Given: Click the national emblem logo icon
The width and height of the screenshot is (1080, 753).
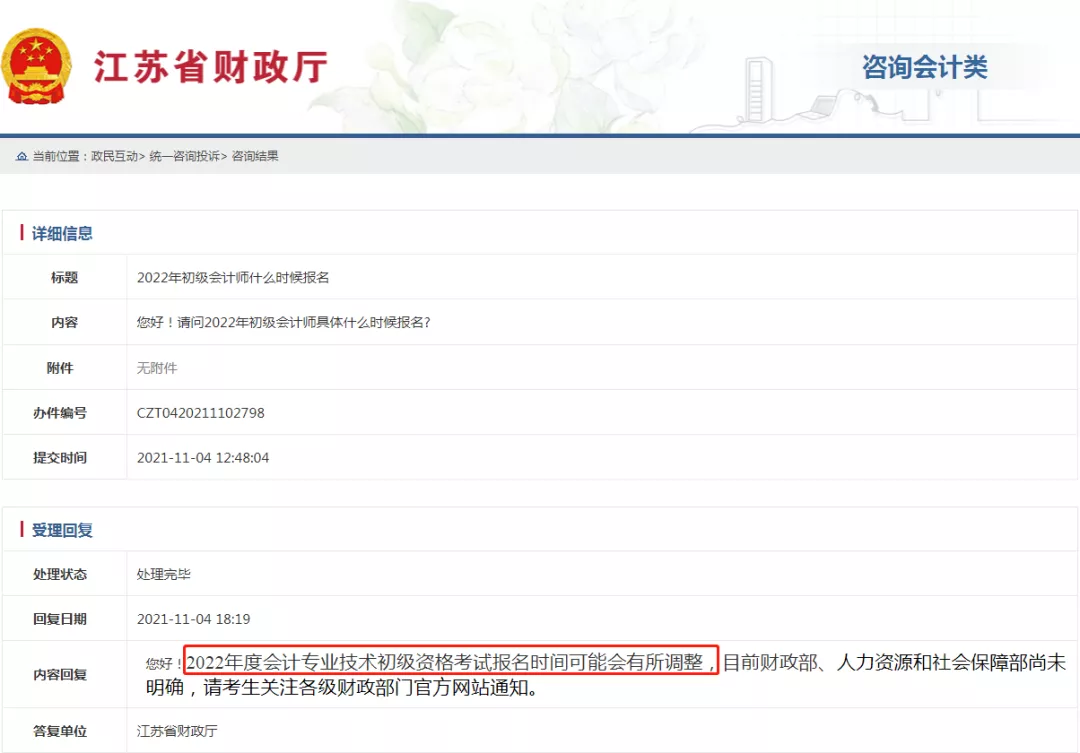Looking at the screenshot, I should click(38, 64).
